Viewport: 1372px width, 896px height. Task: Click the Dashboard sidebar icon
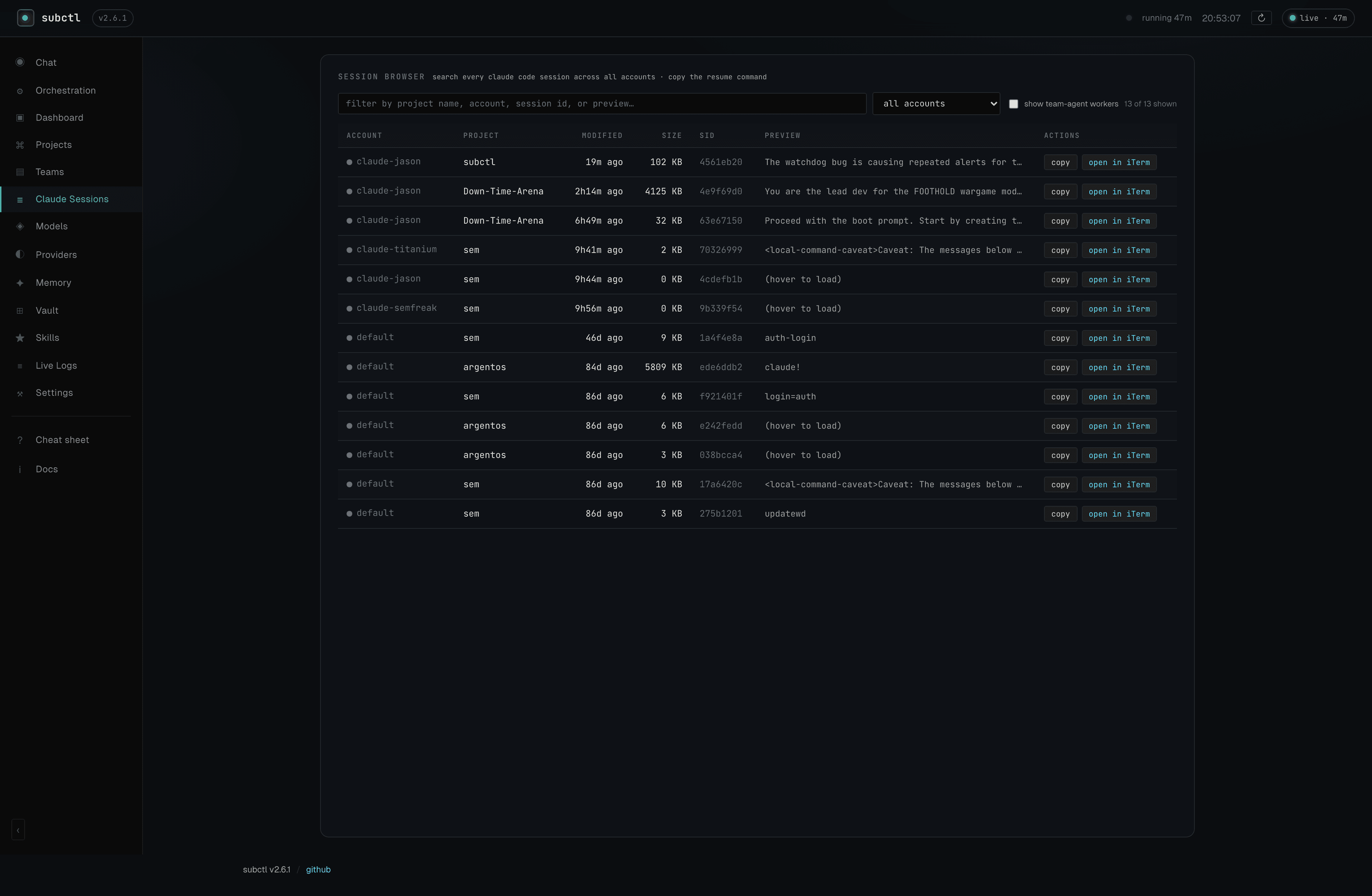[20, 118]
